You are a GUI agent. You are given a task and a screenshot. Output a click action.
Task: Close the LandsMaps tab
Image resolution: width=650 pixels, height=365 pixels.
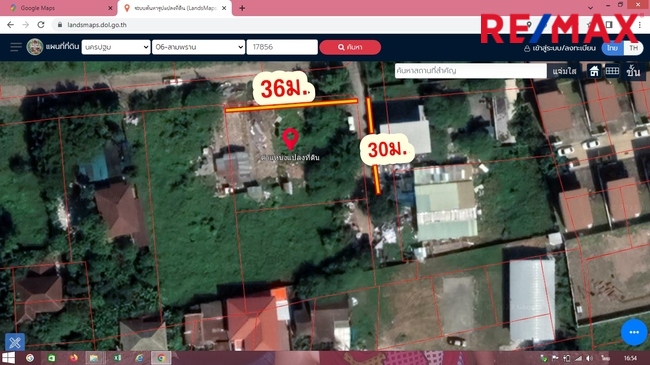pyautogui.click(x=224, y=8)
